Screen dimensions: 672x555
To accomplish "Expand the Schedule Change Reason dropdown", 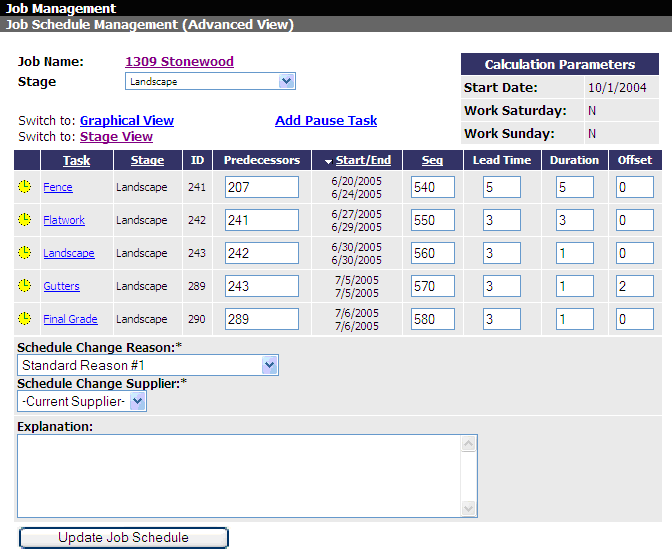I will pyautogui.click(x=269, y=366).
